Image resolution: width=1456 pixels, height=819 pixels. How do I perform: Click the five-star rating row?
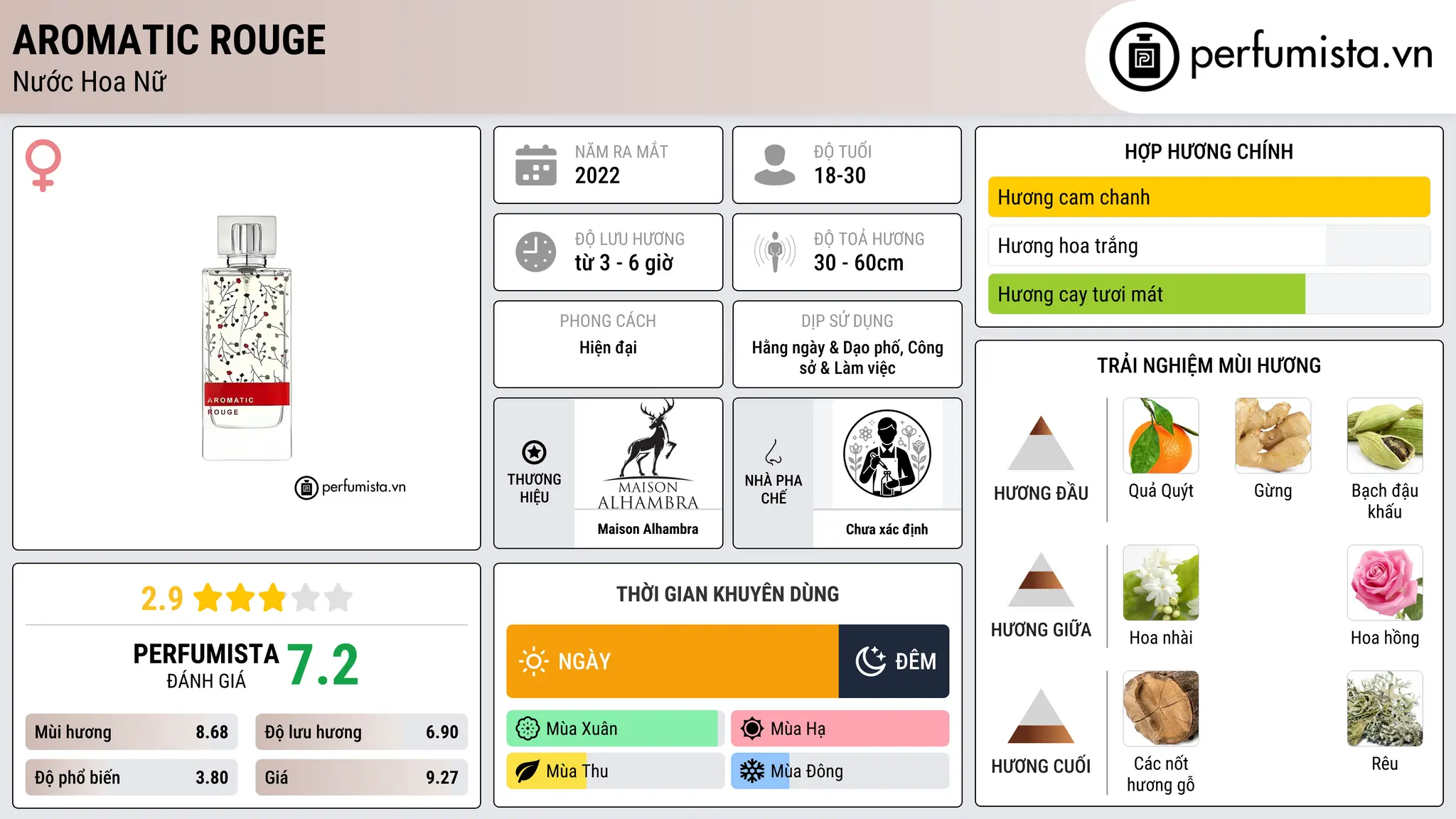pos(273,598)
